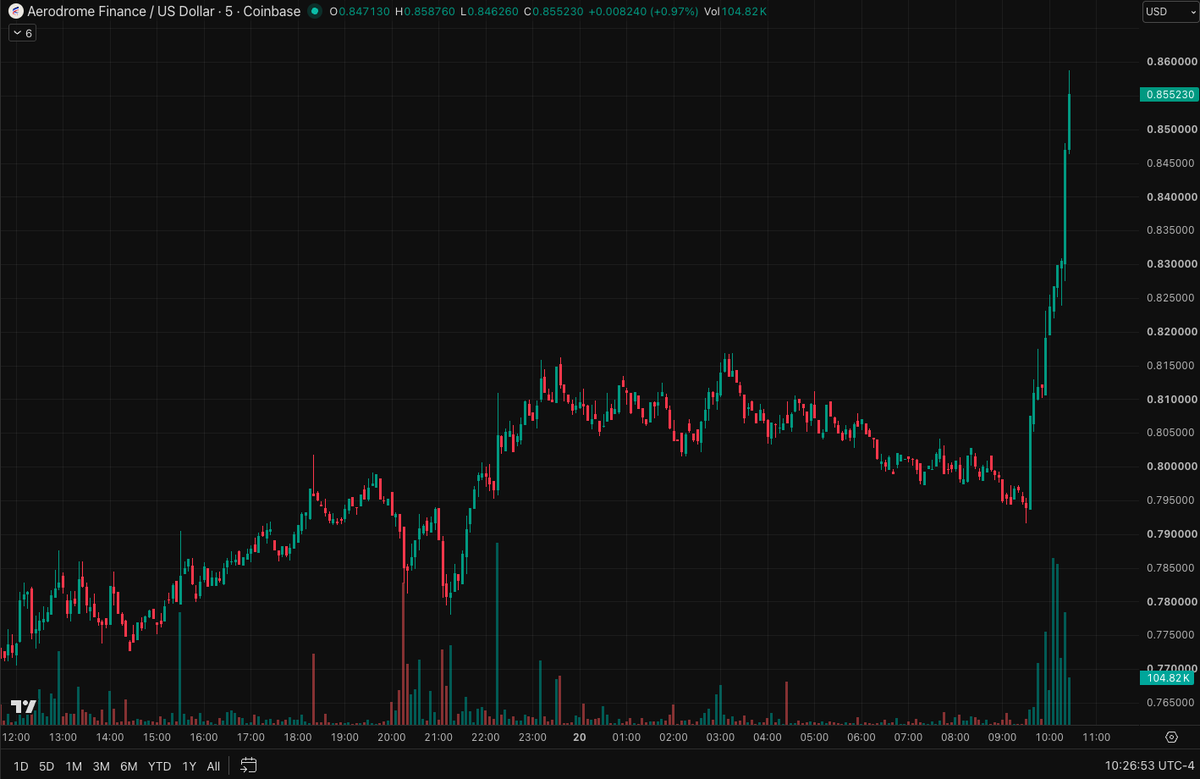The width and height of the screenshot is (1200, 779).
Task: Click the 09:00 time axis label
Action: pyautogui.click(x=1002, y=737)
